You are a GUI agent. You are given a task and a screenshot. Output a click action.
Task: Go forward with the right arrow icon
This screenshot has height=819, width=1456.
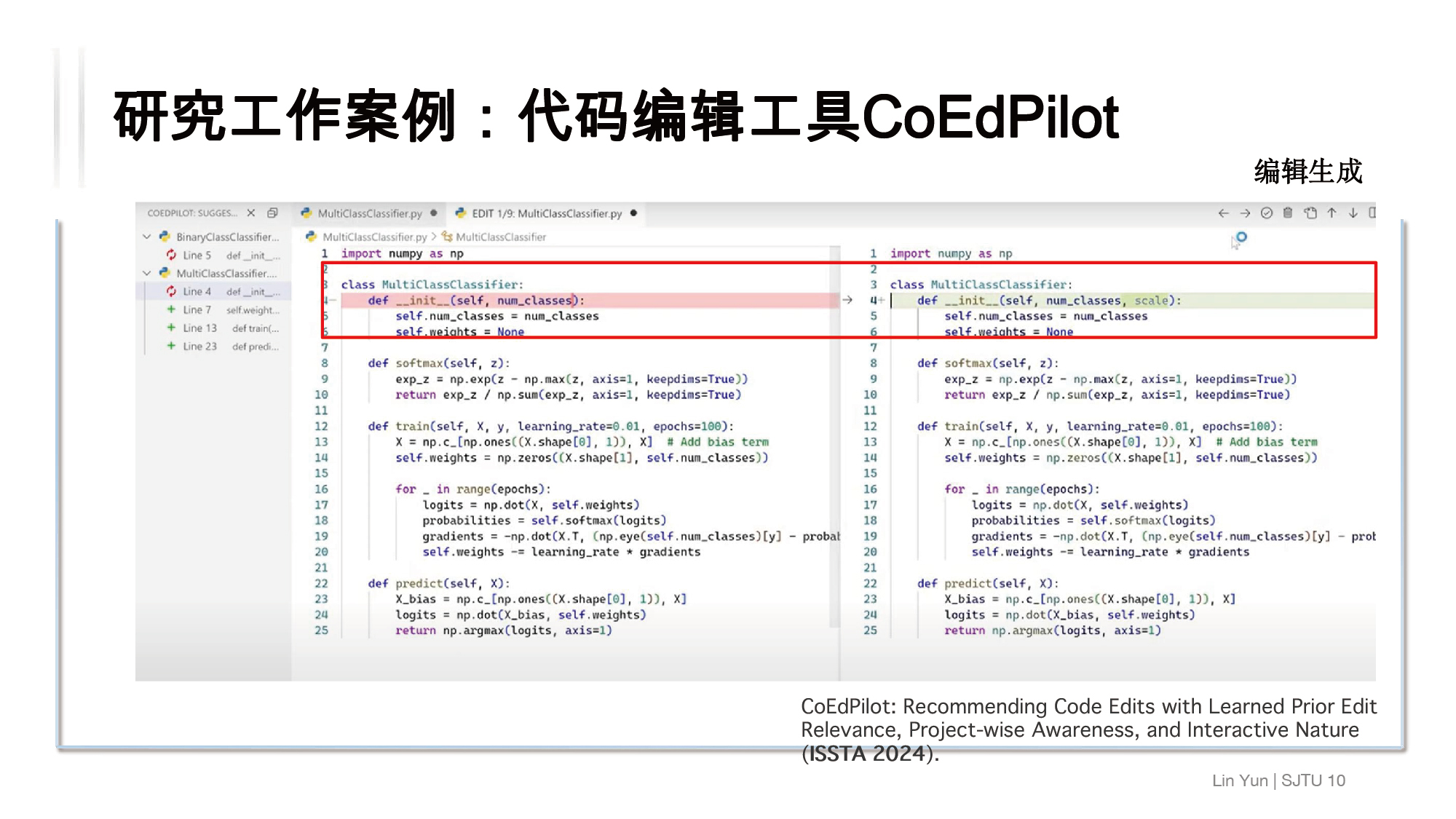[x=1245, y=213]
